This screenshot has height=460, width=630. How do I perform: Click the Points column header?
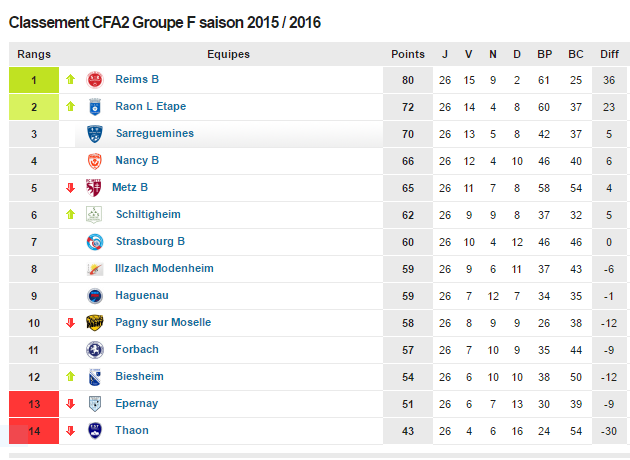(x=408, y=54)
